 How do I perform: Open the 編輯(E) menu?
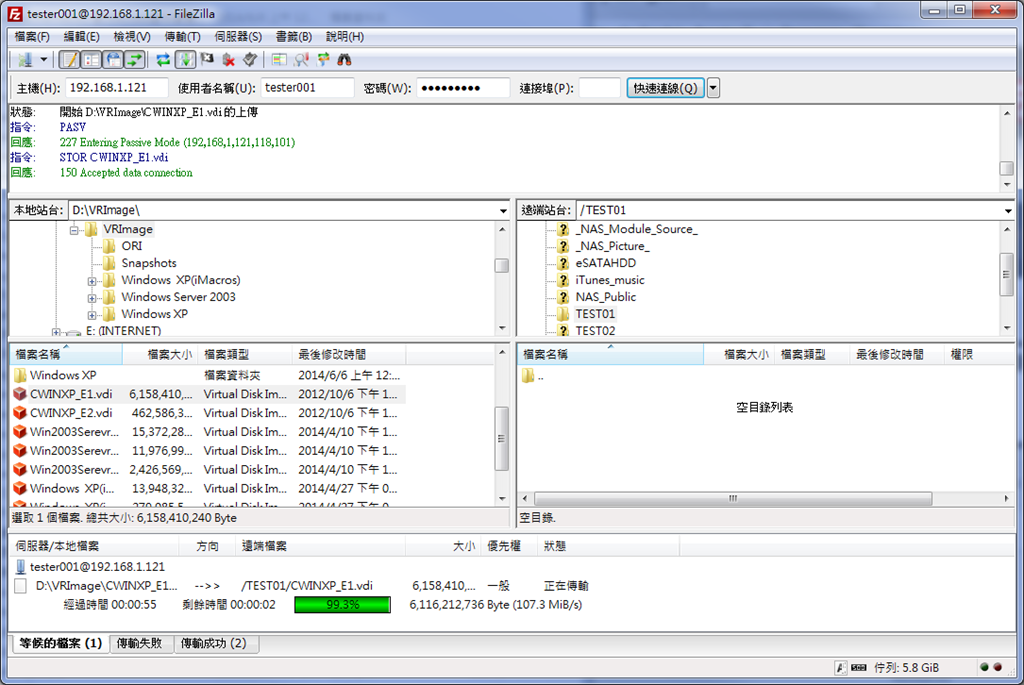(82, 37)
